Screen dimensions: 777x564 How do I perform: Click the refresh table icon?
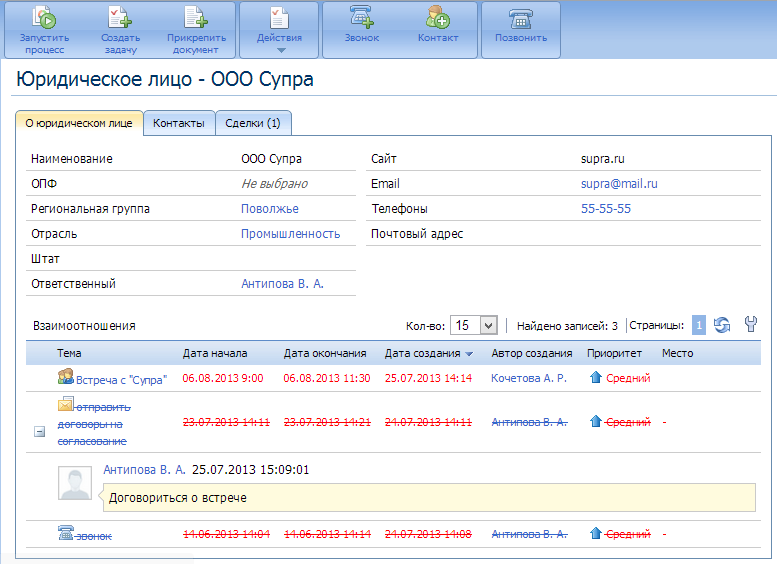pyautogui.click(x=722, y=325)
